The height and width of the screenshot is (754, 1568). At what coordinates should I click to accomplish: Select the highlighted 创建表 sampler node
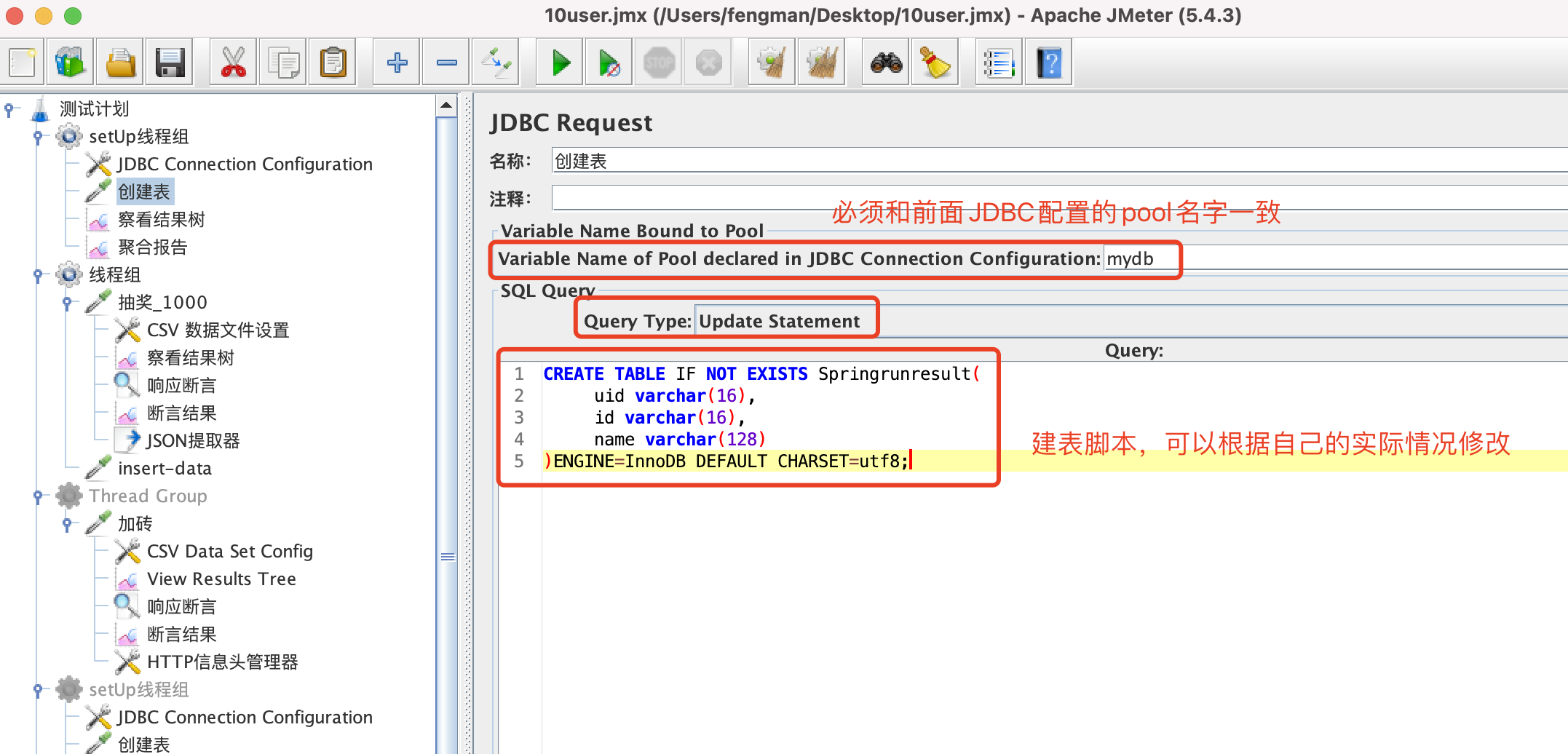(144, 192)
